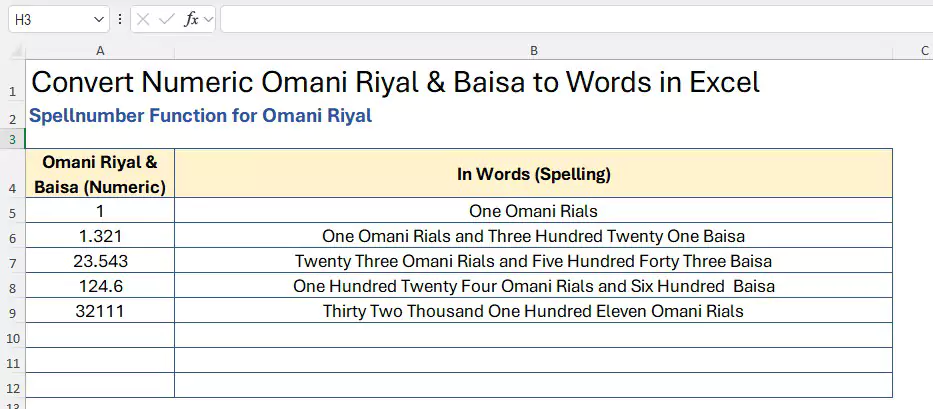This screenshot has width=933, height=409.
Task: Click the Name Box showing H3
Action: pyautogui.click(x=50, y=19)
